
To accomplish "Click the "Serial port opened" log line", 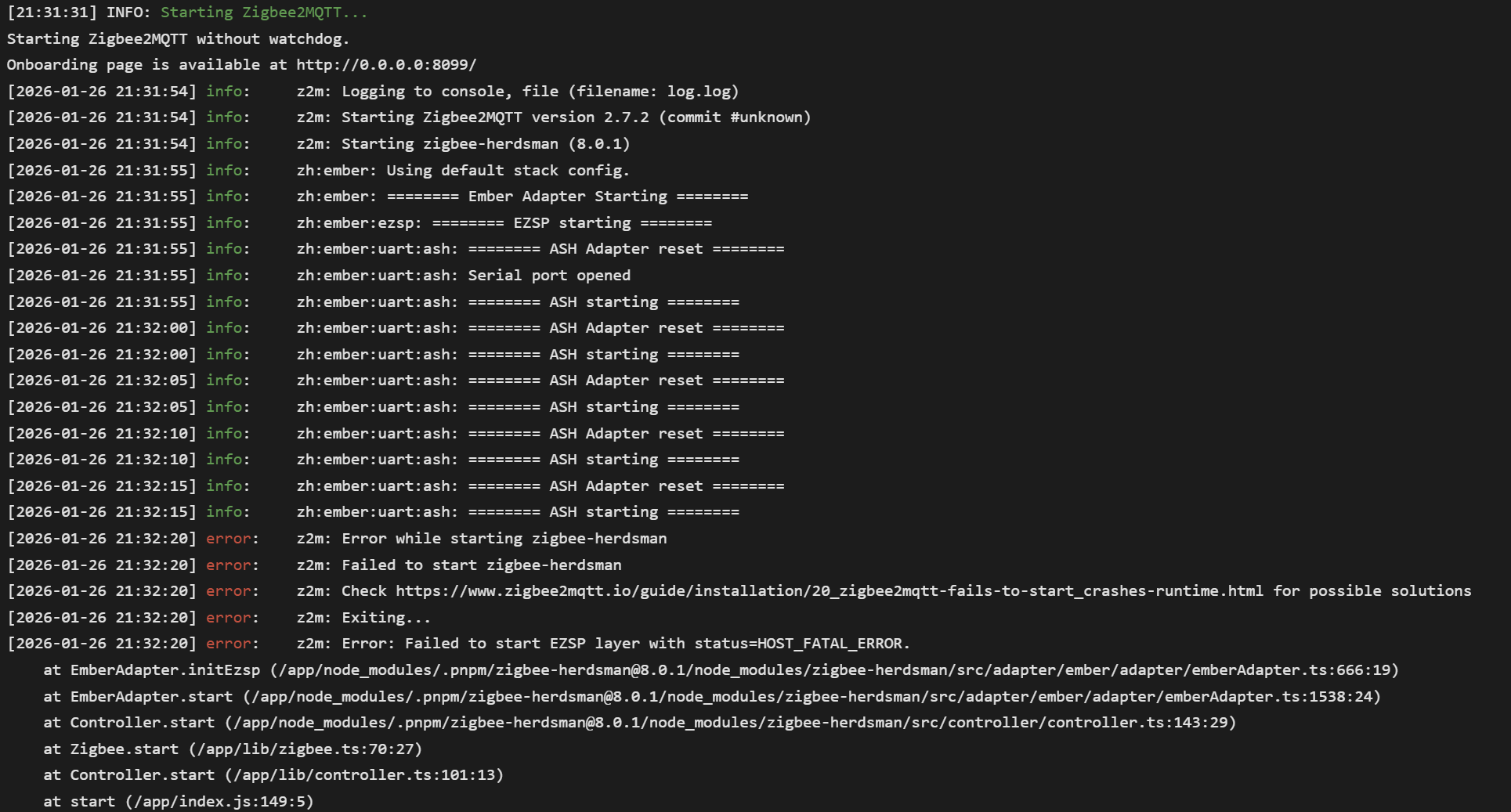I will pyautogui.click(x=548, y=276).
